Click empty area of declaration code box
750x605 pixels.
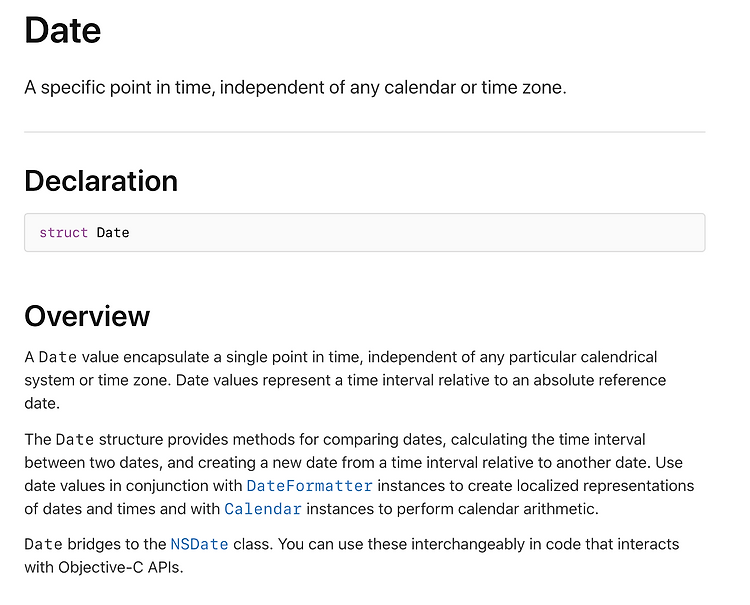click(x=416, y=233)
